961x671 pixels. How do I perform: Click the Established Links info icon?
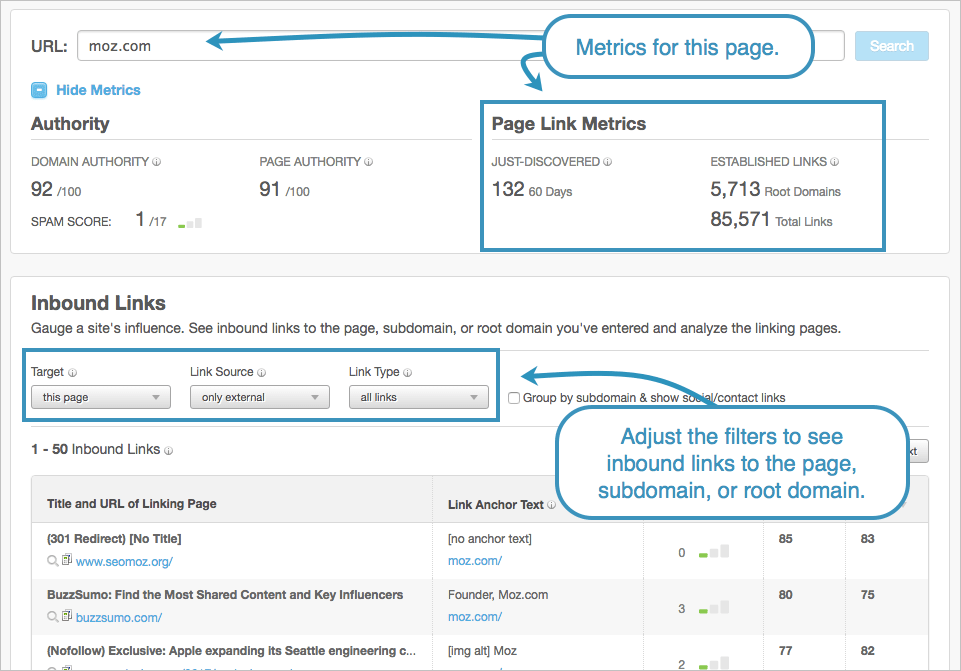(x=834, y=162)
